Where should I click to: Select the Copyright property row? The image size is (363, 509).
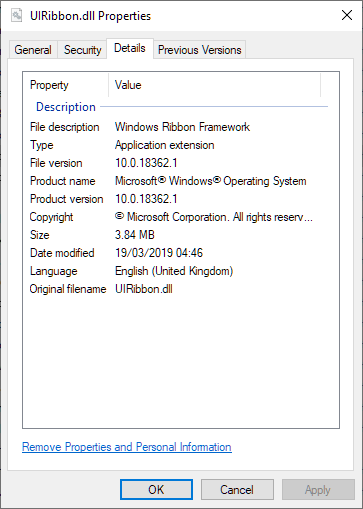[x=179, y=217]
